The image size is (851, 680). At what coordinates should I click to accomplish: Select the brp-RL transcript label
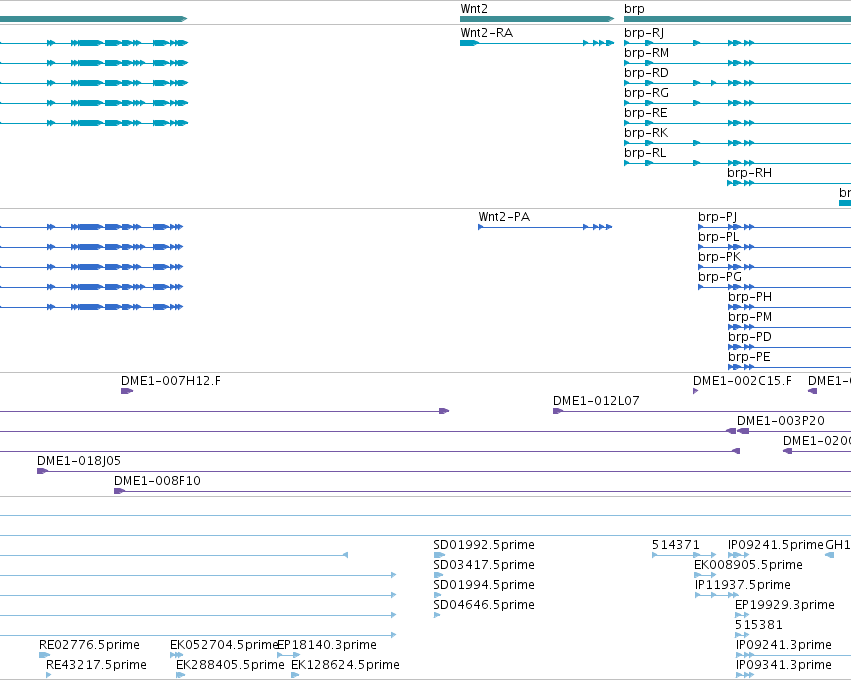(645, 153)
